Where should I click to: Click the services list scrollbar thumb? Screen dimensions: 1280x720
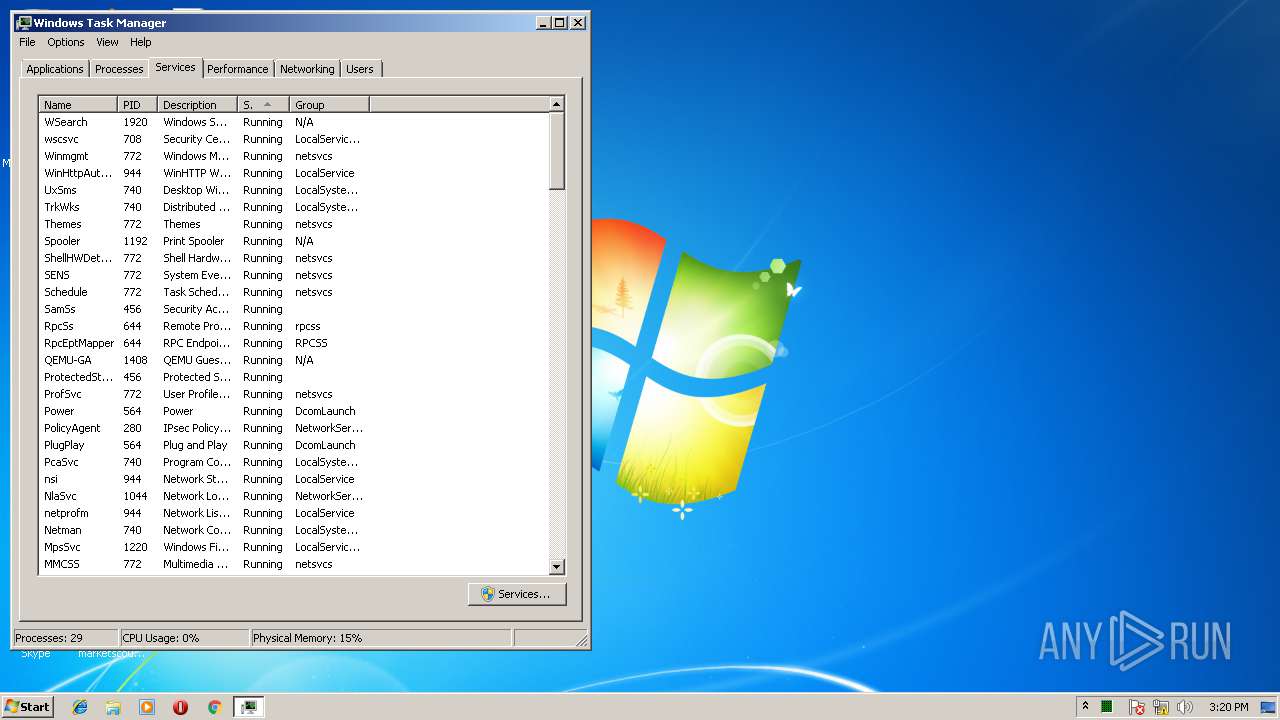click(557, 150)
